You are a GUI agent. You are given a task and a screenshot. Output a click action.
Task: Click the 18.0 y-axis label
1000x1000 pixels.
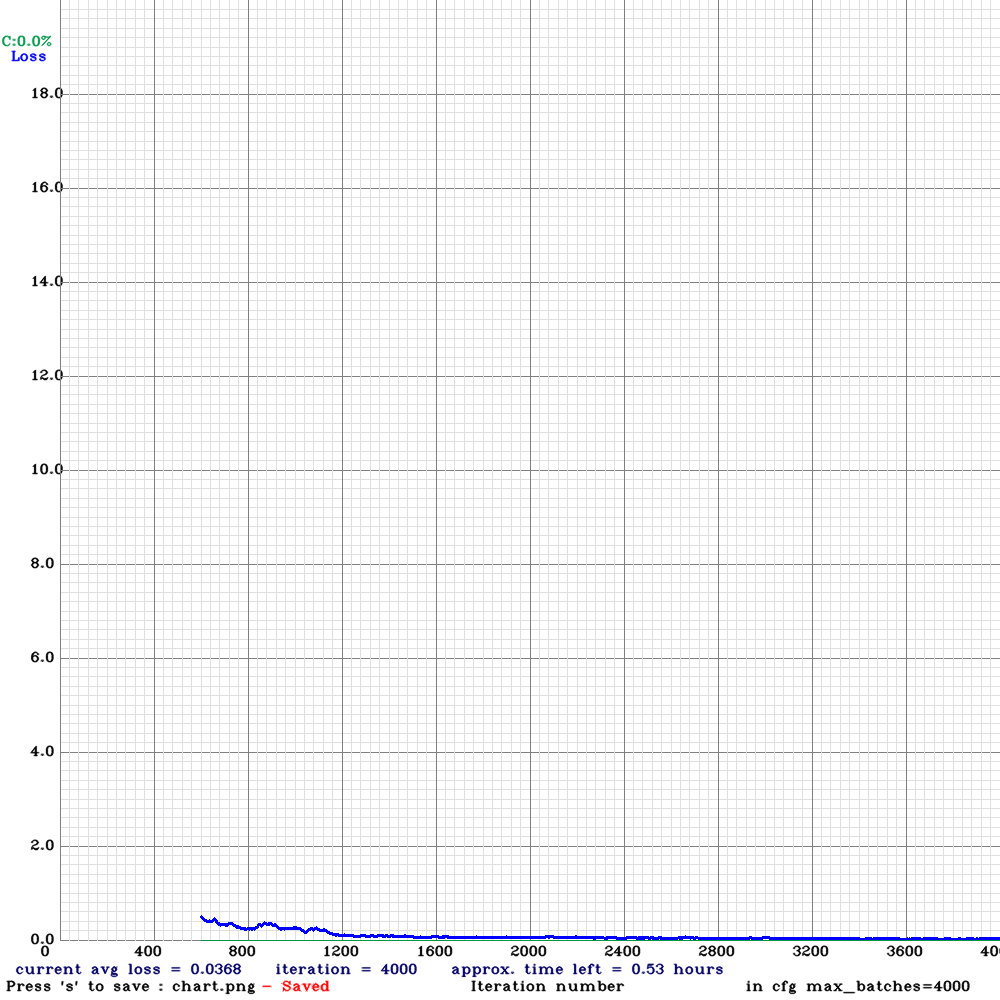(x=47, y=94)
